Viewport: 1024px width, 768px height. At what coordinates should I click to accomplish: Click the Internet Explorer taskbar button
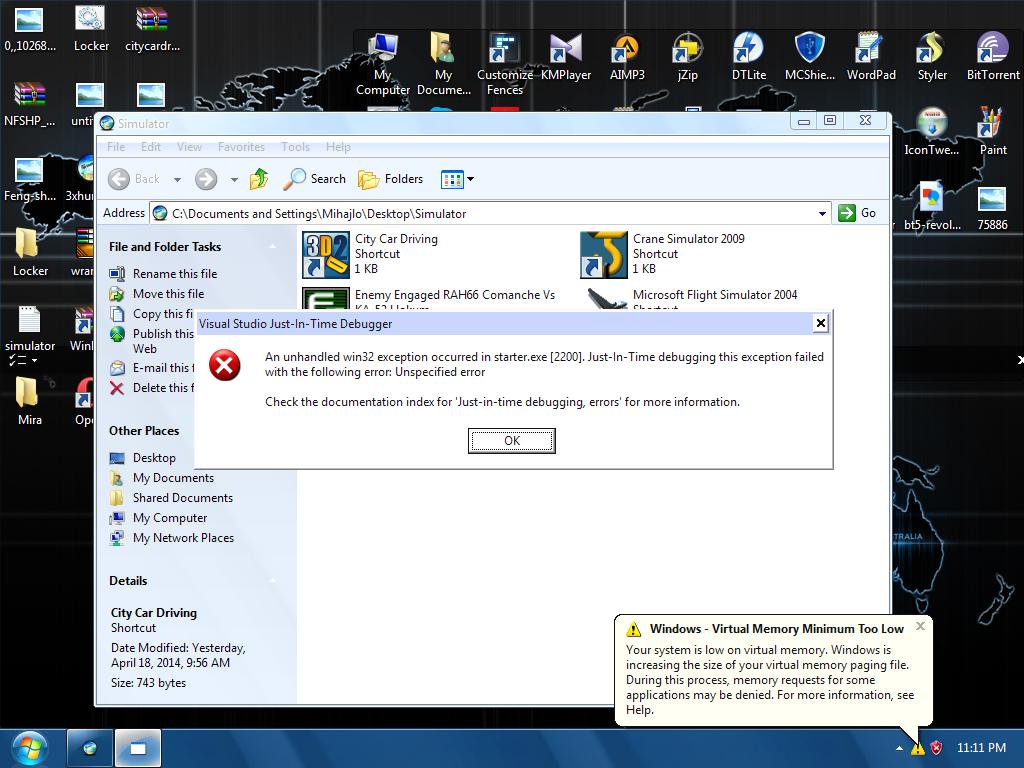pyautogui.click(x=90, y=748)
